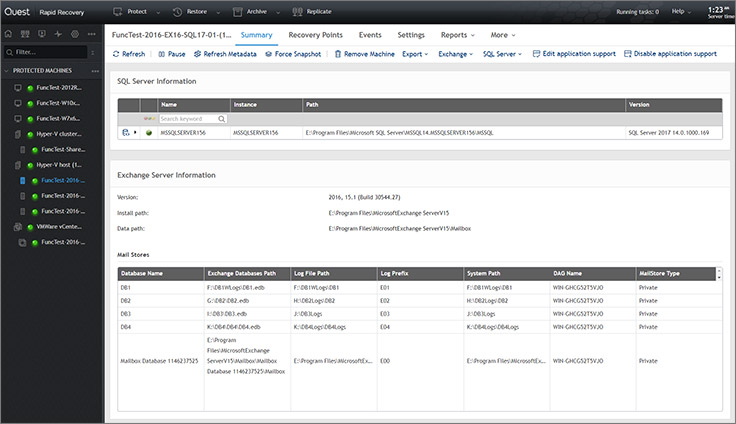This screenshot has height=424, width=736.
Task: Click the Replicate icon in top bar
Action: (297, 12)
